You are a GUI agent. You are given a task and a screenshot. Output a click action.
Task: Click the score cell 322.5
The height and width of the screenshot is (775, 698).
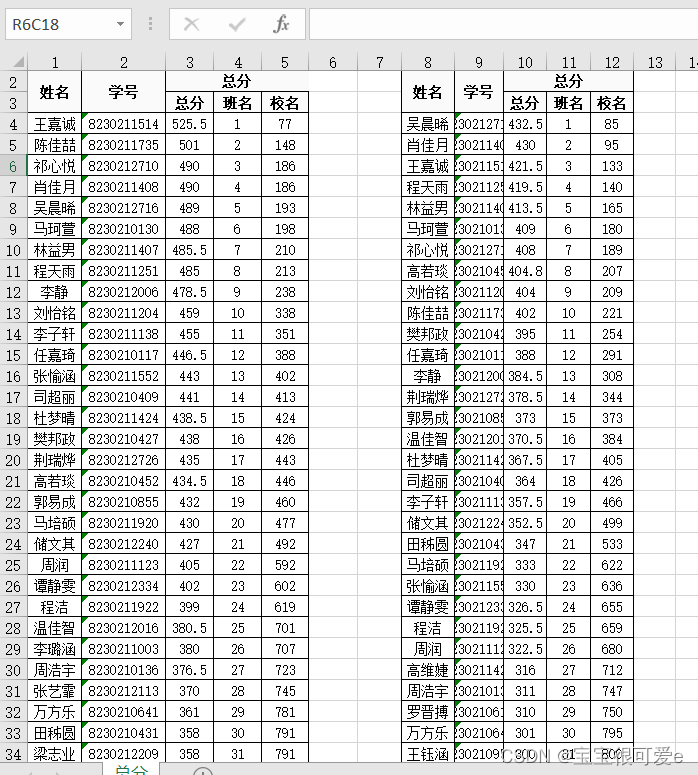coord(525,649)
